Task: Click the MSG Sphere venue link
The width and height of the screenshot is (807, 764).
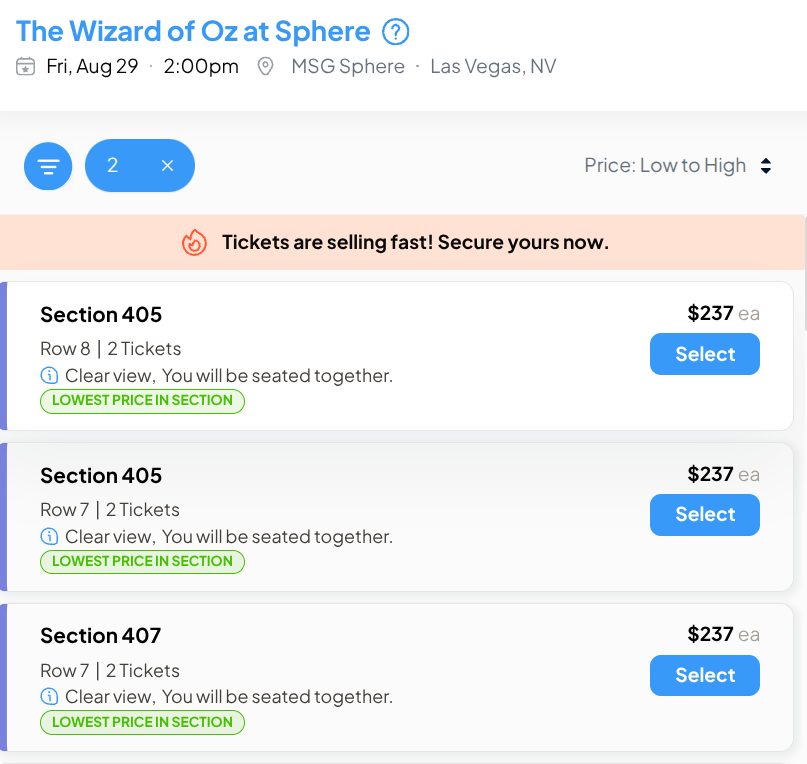Action: pyautogui.click(x=348, y=66)
